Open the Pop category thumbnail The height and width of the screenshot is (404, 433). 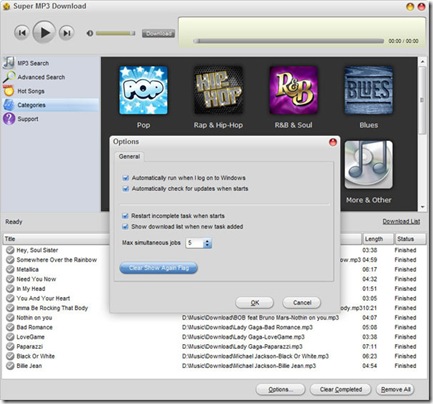tap(143, 90)
